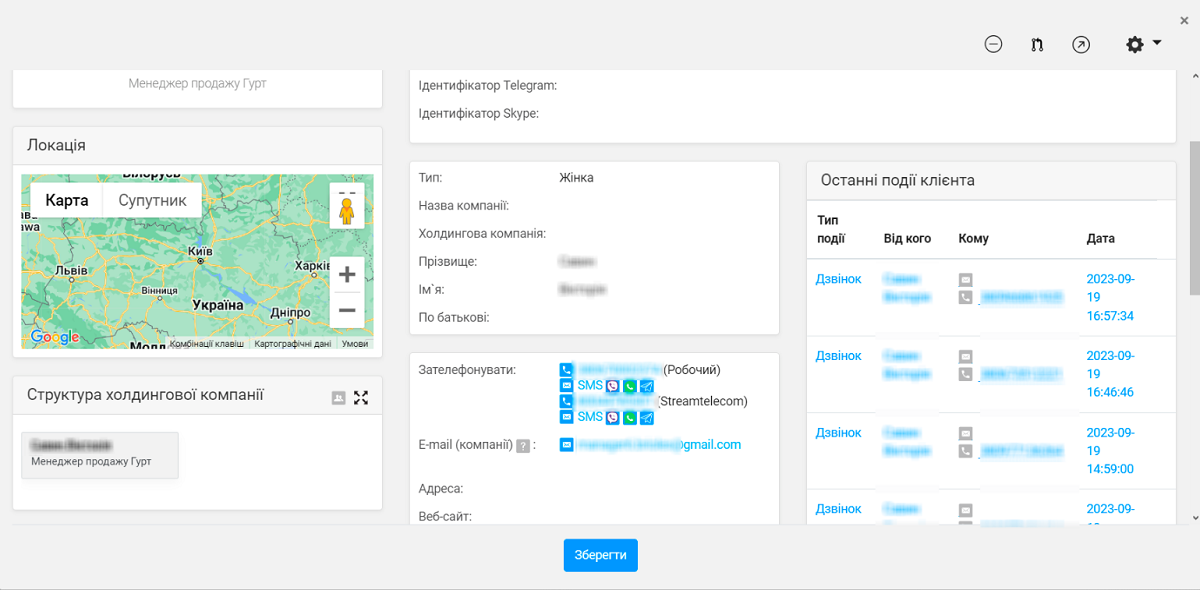This screenshot has height=590, width=1200.
Task: Select the Менеджер продажу Гурт structure card
Action: click(x=100, y=455)
